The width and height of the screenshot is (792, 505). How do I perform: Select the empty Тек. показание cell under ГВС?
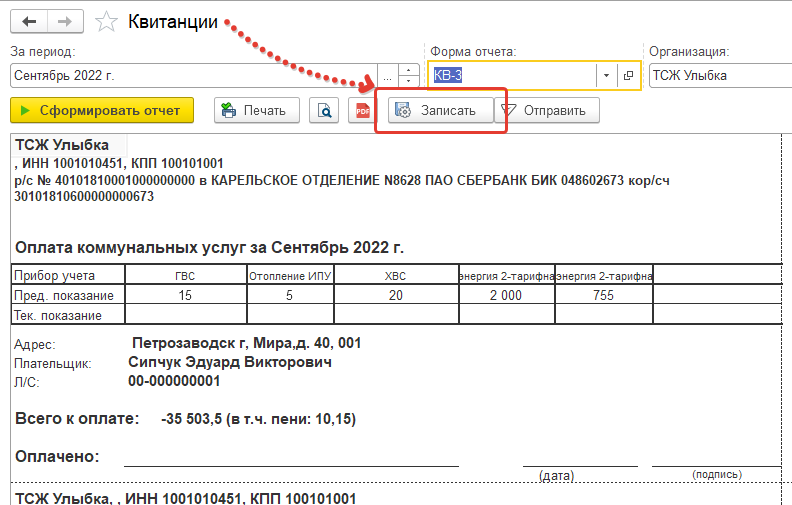[x=185, y=314]
